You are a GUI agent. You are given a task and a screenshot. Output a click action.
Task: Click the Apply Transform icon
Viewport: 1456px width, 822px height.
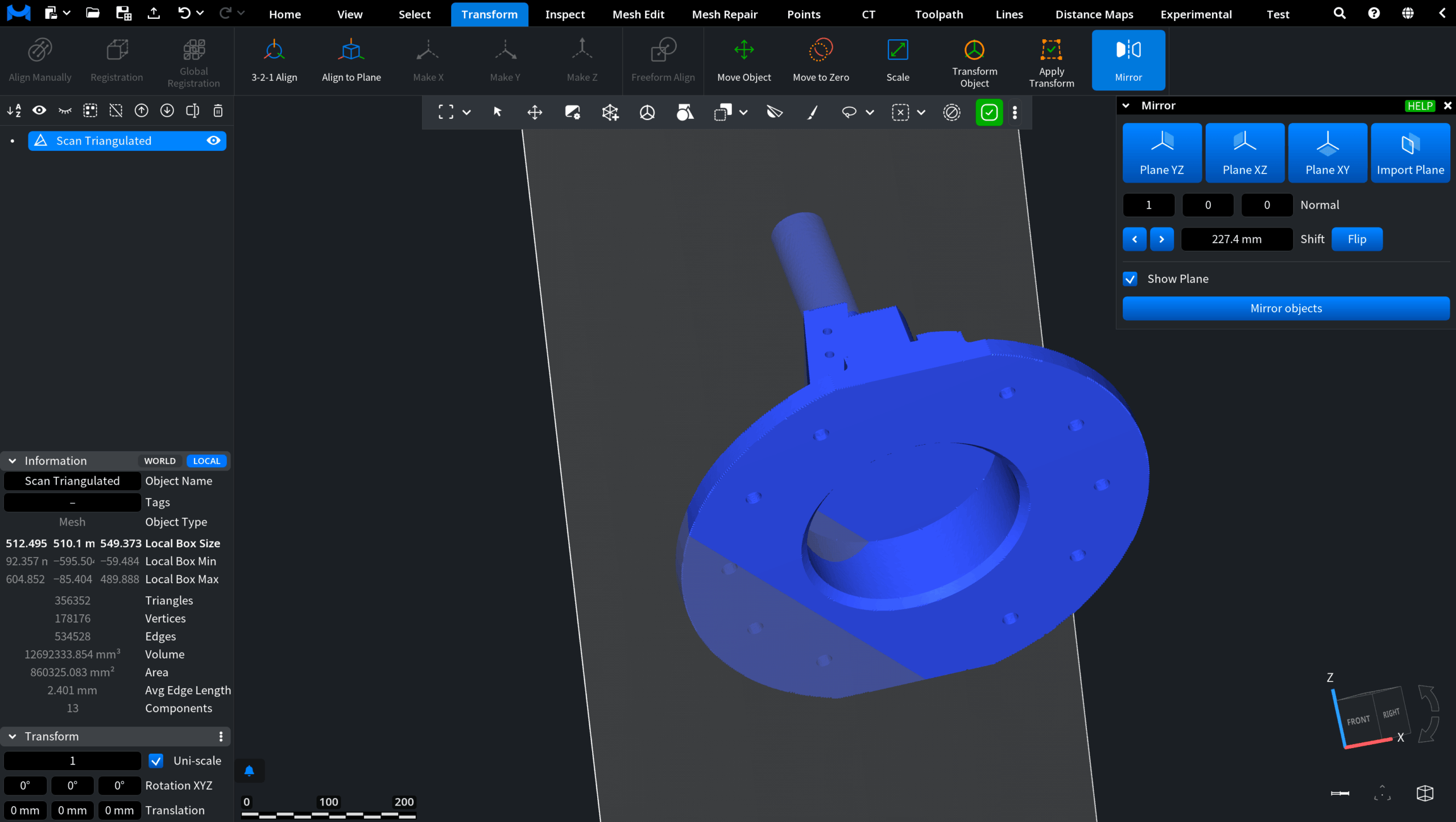coord(1051,50)
